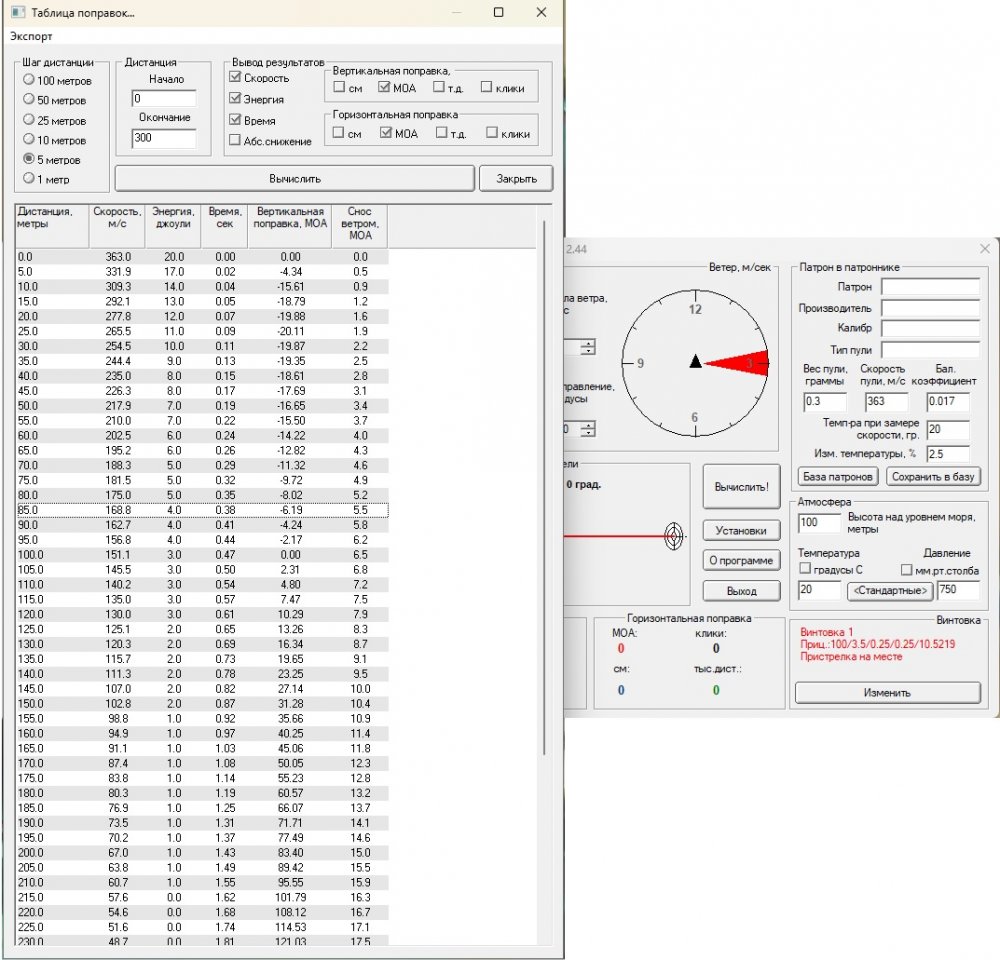1000x960 pixels.
Task: Click the Вычислить! button in main window
Action: pyautogui.click(x=741, y=487)
